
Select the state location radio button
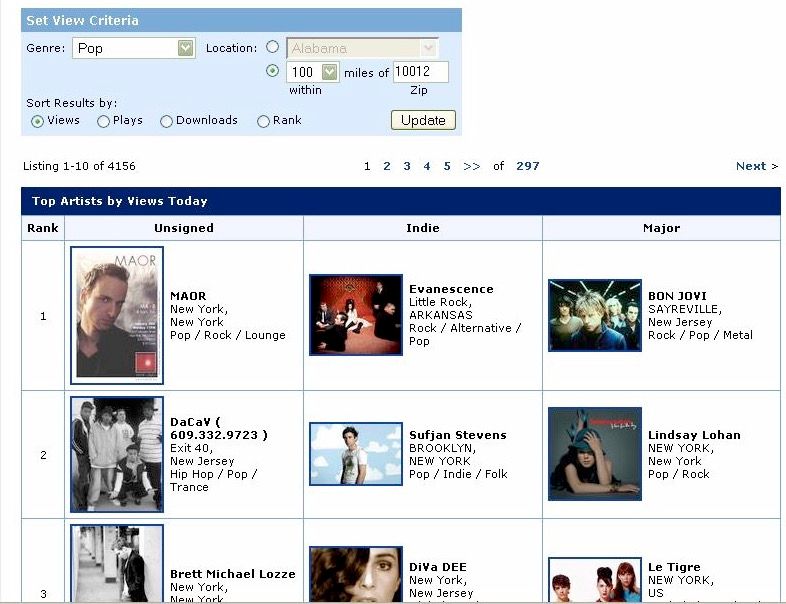click(x=272, y=47)
